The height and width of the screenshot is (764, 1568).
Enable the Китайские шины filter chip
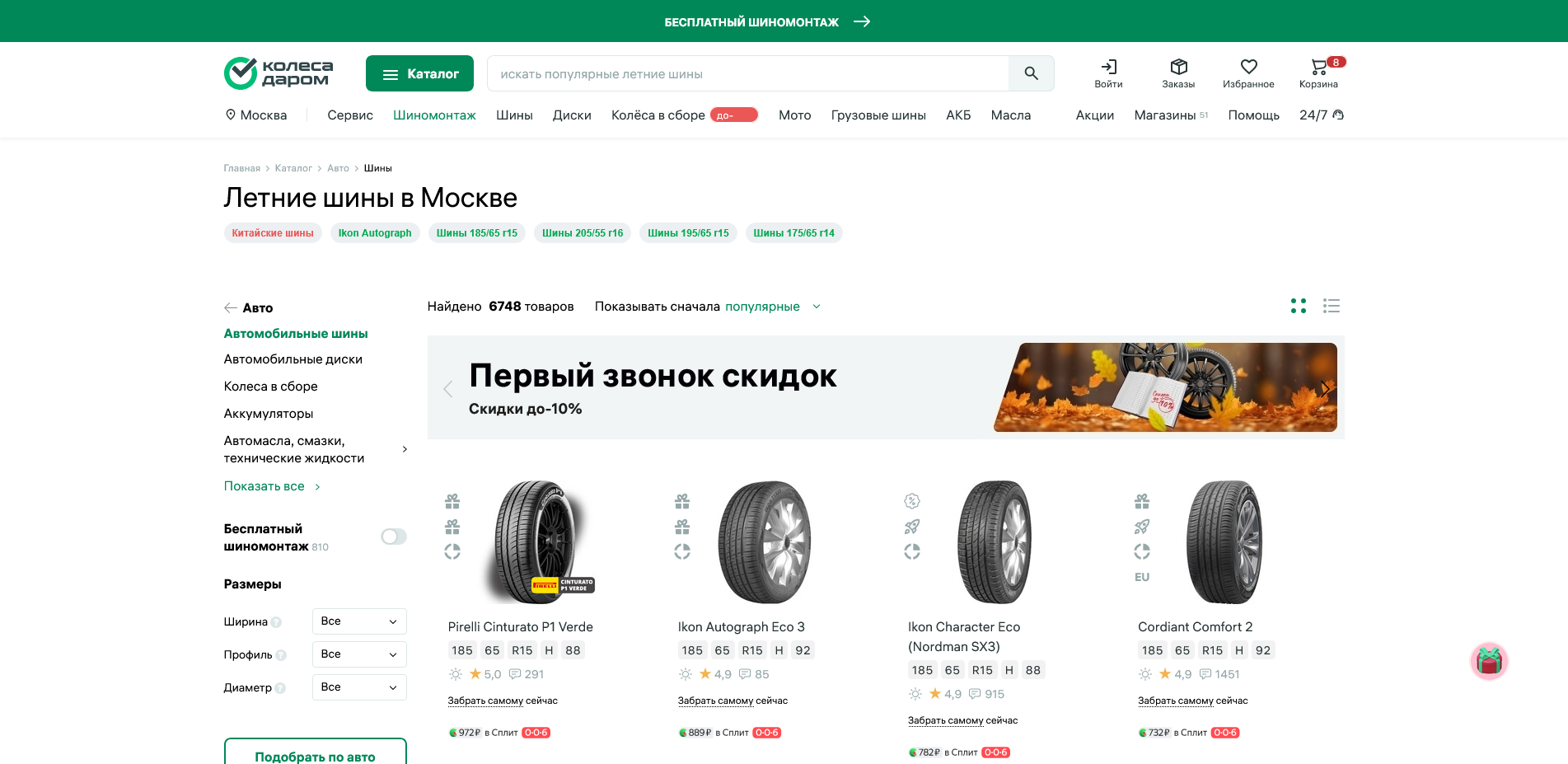point(273,232)
